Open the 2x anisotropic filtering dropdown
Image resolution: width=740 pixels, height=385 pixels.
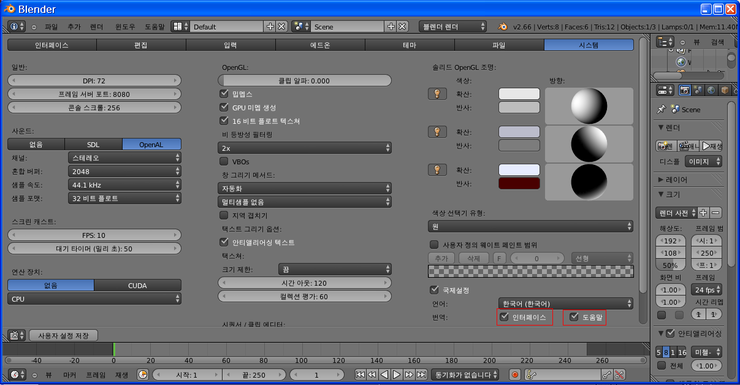coord(304,148)
